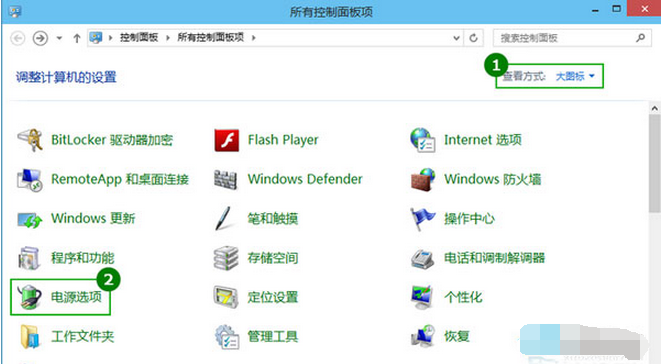661x364 pixels.
Task: Click the search magnifier icon
Action: (x=640, y=38)
